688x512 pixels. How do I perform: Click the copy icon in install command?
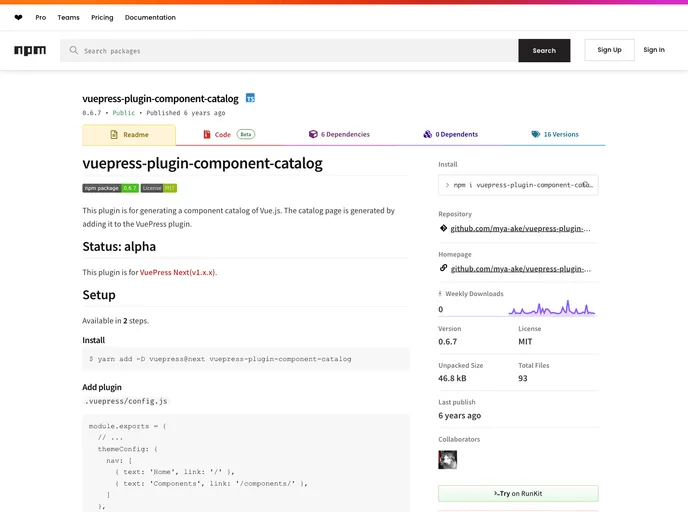pos(586,184)
